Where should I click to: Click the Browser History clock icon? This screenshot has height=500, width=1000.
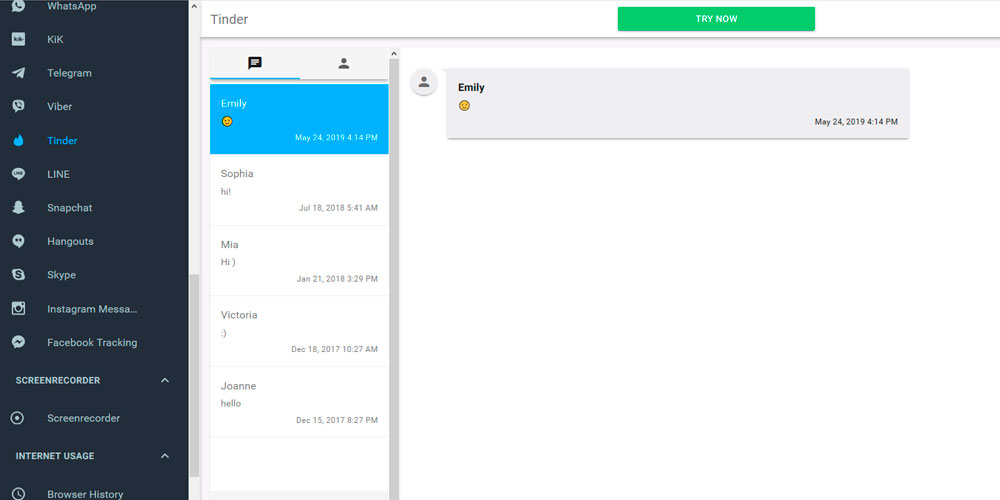(x=18, y=494)
